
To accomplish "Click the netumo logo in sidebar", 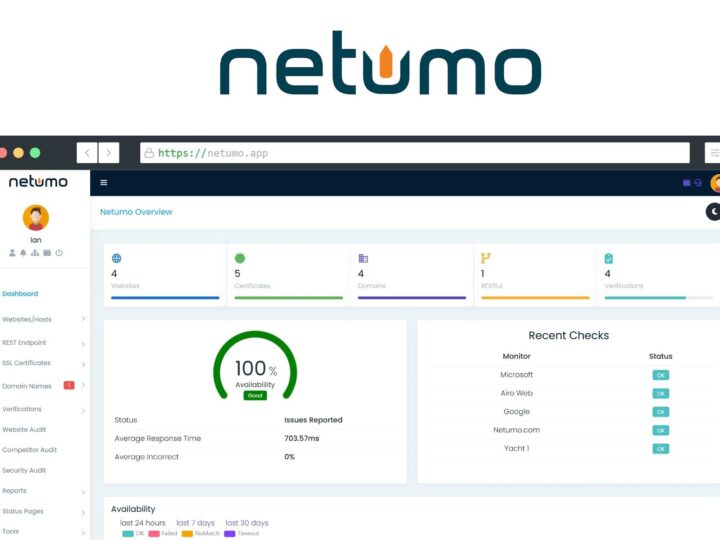I will point(38,182).
